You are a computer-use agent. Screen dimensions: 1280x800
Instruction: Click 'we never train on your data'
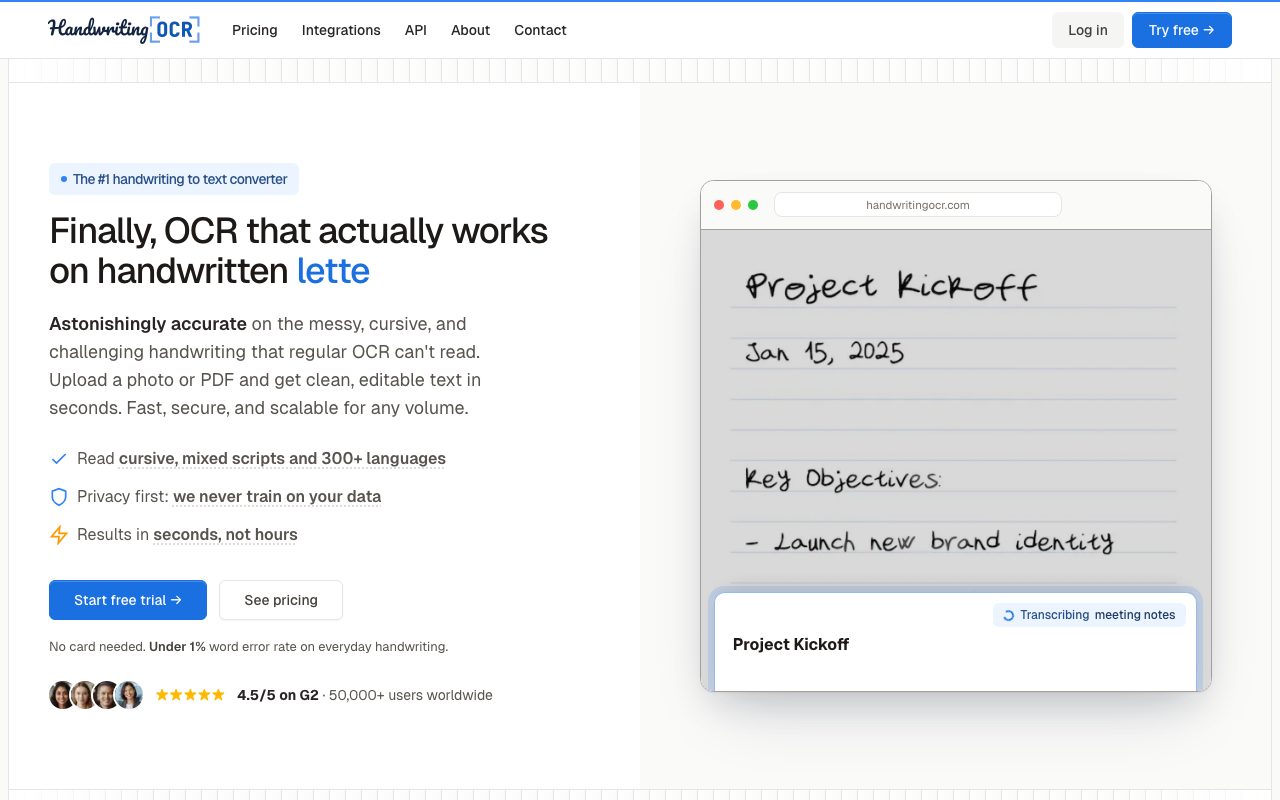pos(277,497)
